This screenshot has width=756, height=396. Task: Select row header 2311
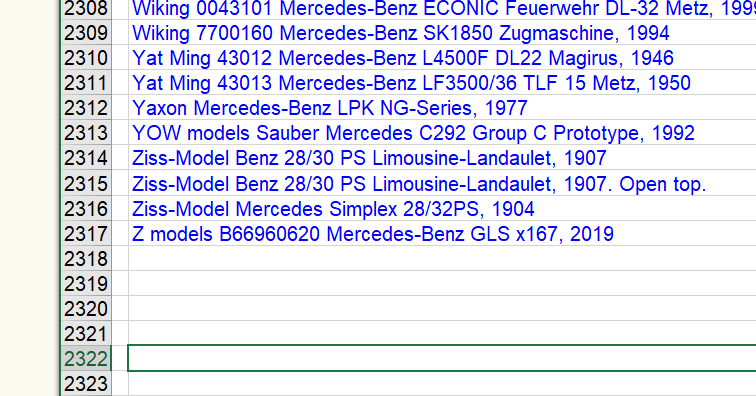[x=86, y=83]
